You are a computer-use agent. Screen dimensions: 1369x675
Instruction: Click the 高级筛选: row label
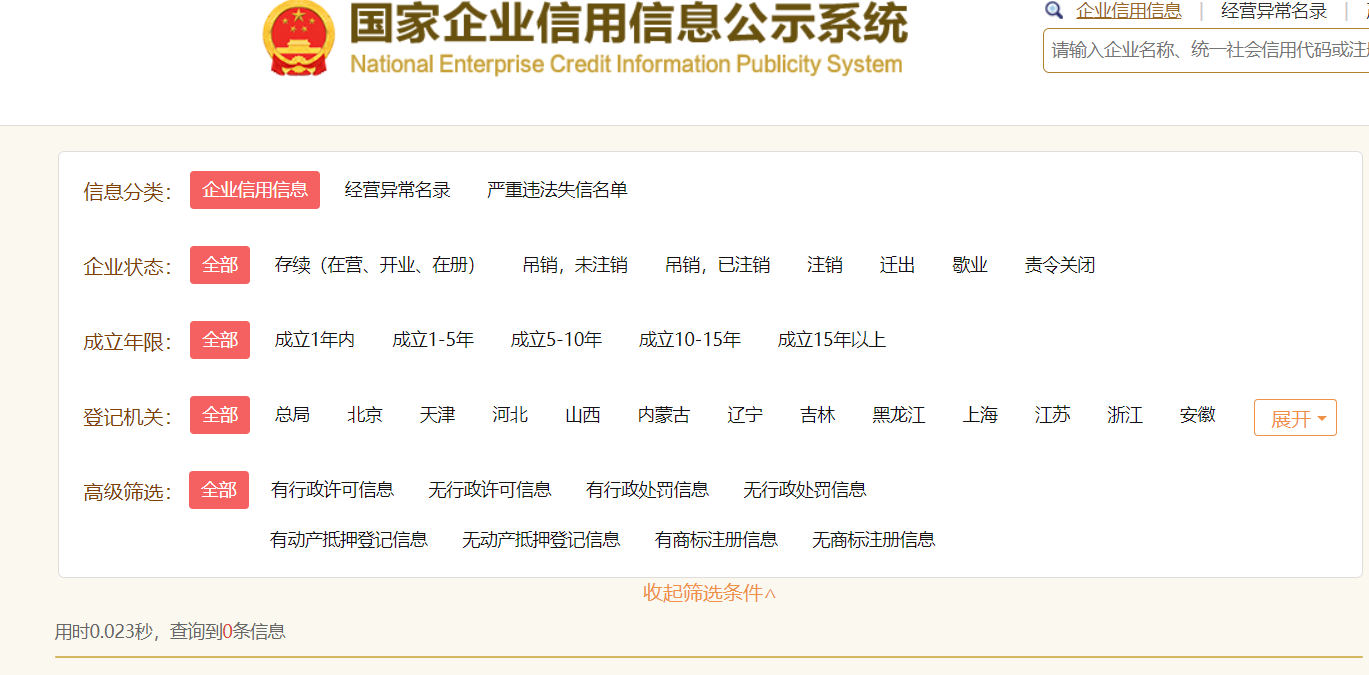click(x=128, y=491)
